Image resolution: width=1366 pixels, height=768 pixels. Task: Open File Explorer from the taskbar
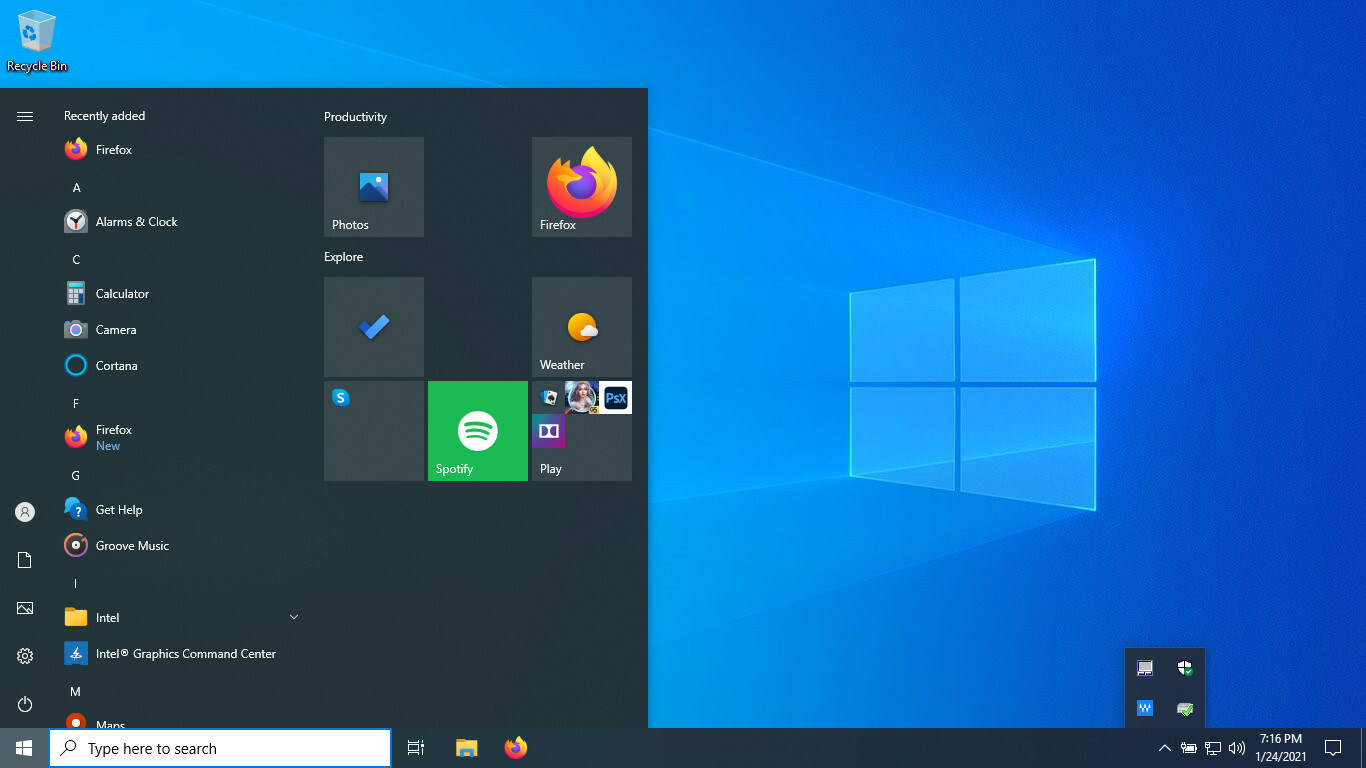point(466,748)
